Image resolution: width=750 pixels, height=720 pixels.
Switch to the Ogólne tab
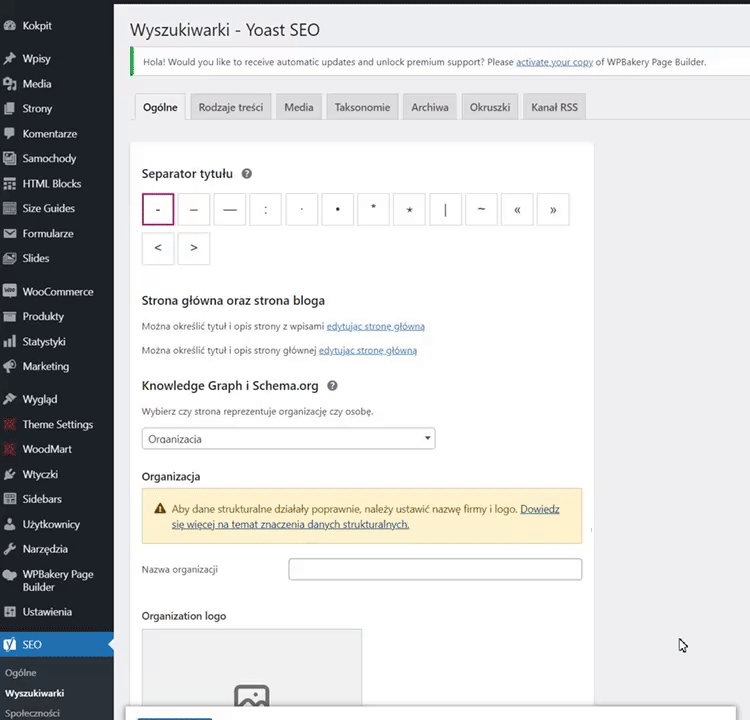160,107
